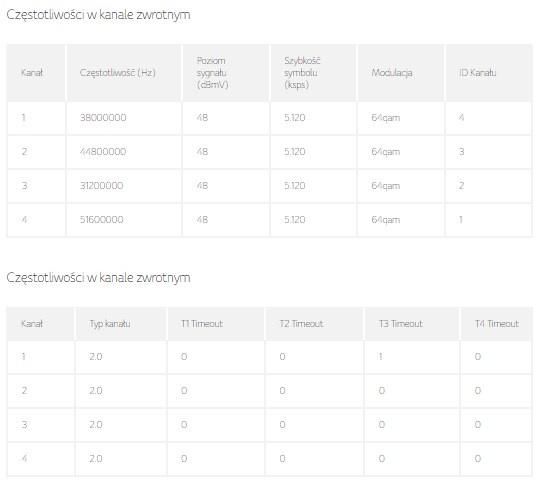Click the ID Kanału column header
The height and width of the screenshot is (501, 540).
[x=477, y=73]
